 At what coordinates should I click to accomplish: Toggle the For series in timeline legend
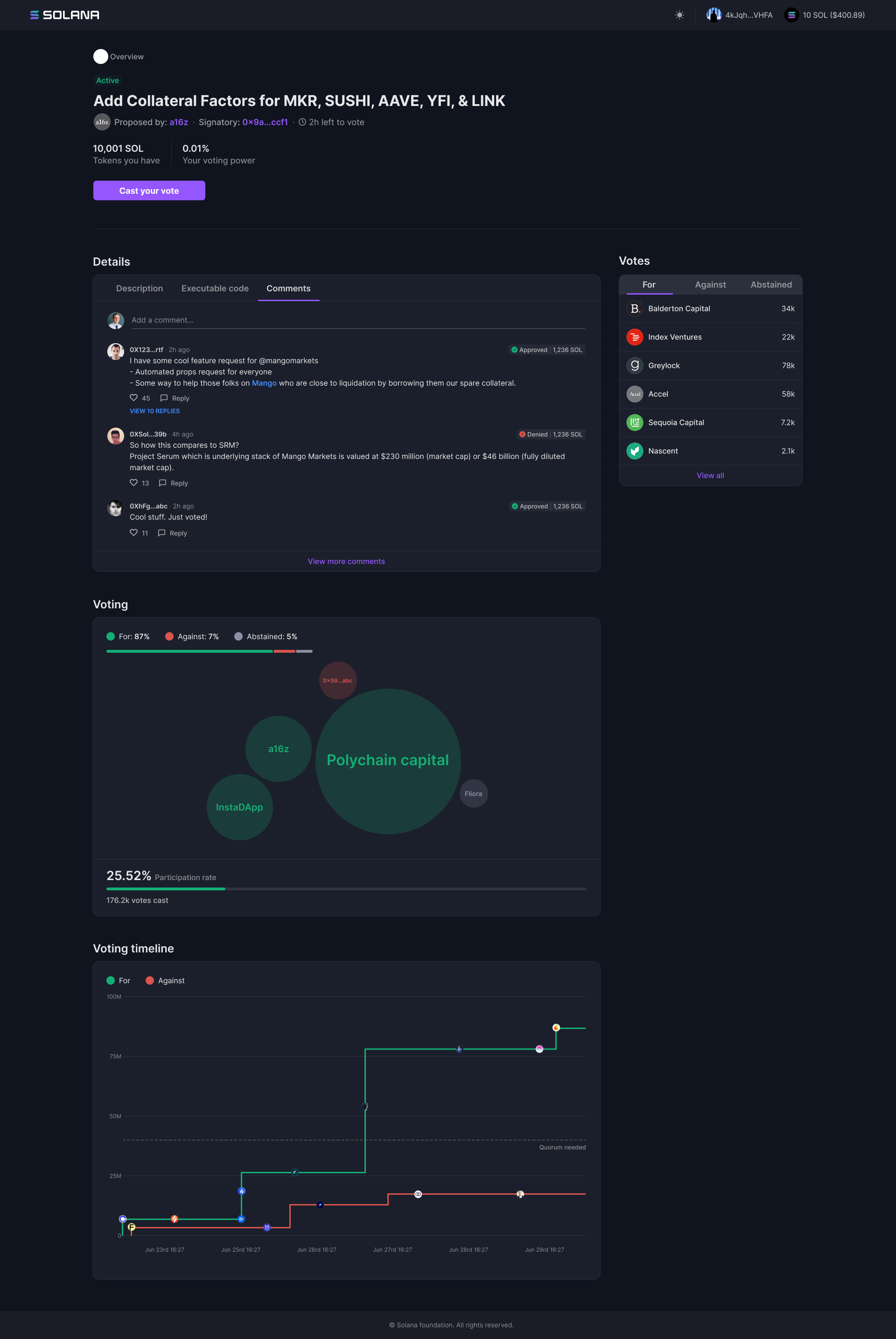pyautogui.click(x=118, y=980)
